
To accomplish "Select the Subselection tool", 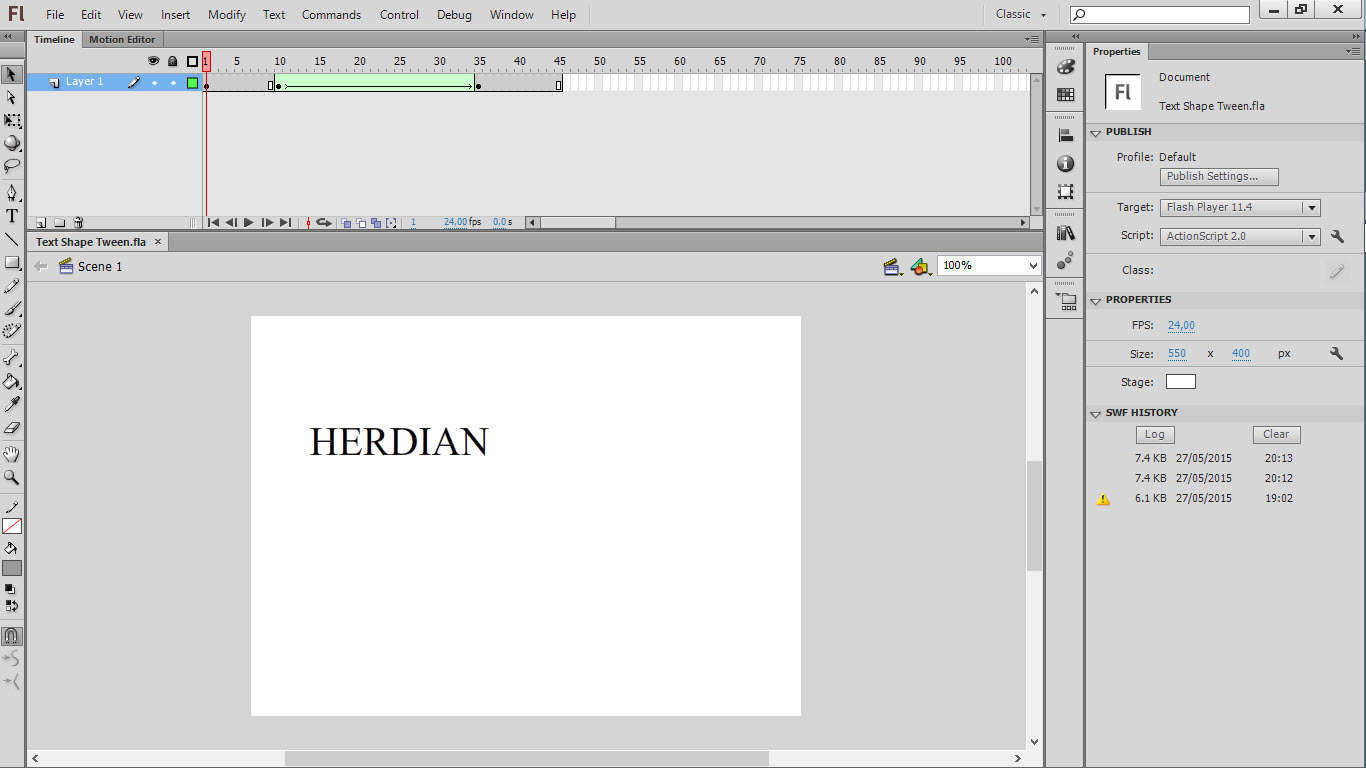I will (x=12, y=97).
